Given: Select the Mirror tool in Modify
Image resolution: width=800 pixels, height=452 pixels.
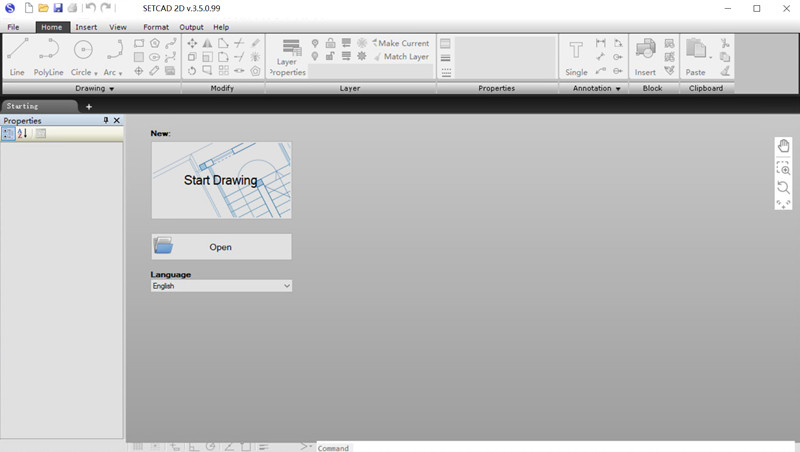Looking at the screenshot, I should pos(208,43).
